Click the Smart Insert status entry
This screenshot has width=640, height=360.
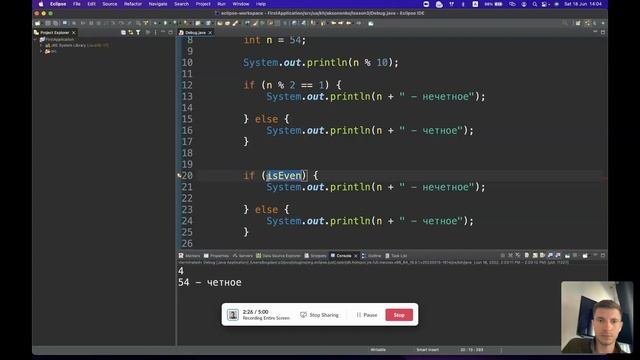point(427,350)
